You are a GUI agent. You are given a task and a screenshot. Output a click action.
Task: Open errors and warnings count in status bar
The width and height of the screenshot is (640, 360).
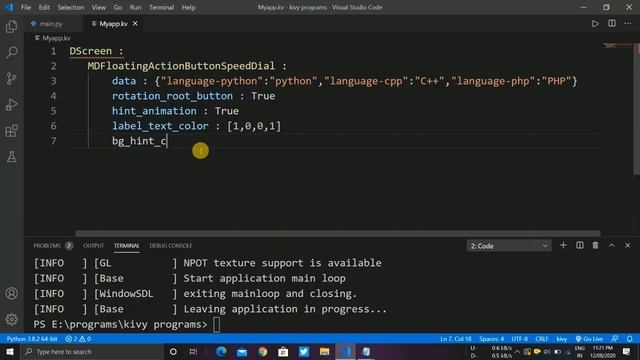tap(78, 339)
